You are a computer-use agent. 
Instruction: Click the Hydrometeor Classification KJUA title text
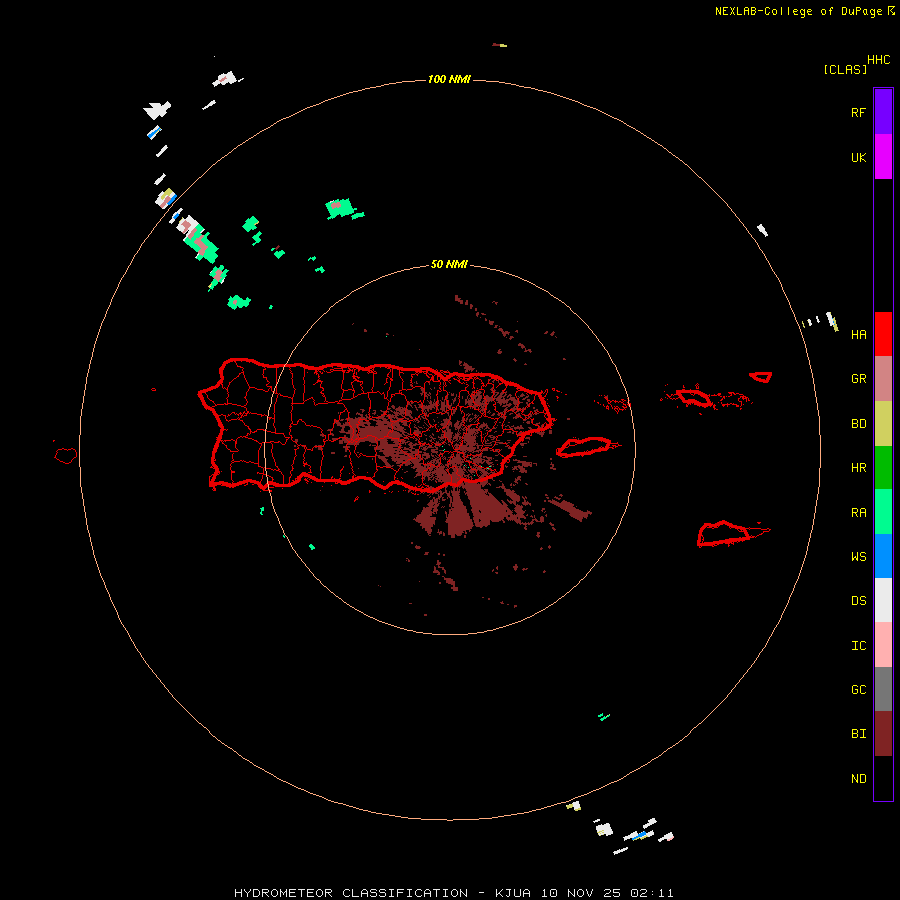[x=453, y=893]
